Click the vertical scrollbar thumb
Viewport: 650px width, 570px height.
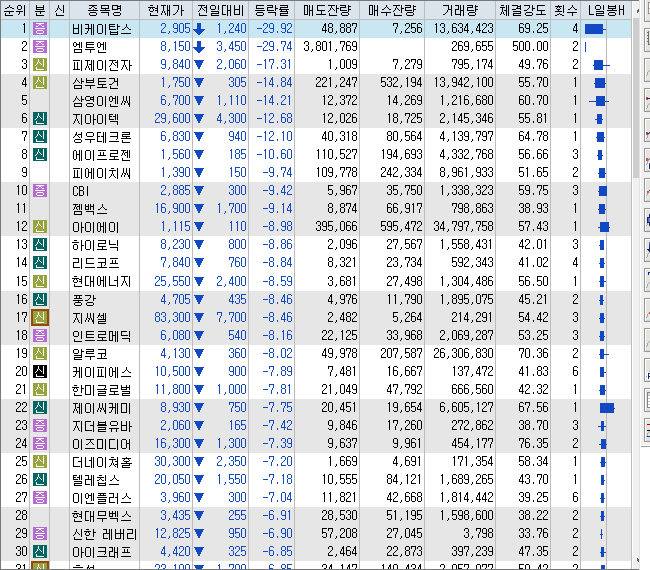coord(637,97)
